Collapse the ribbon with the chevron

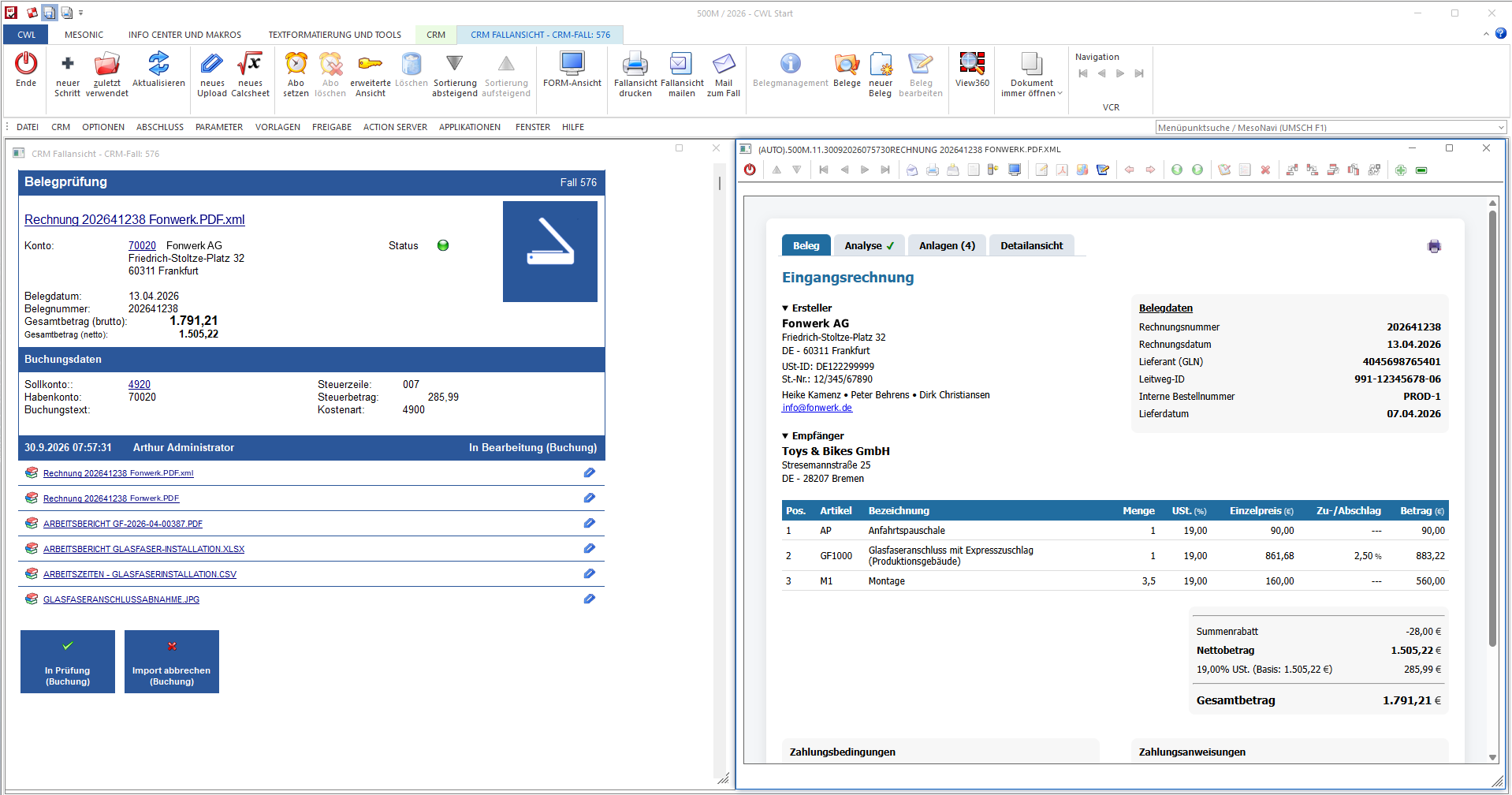tap(1486, 34)
